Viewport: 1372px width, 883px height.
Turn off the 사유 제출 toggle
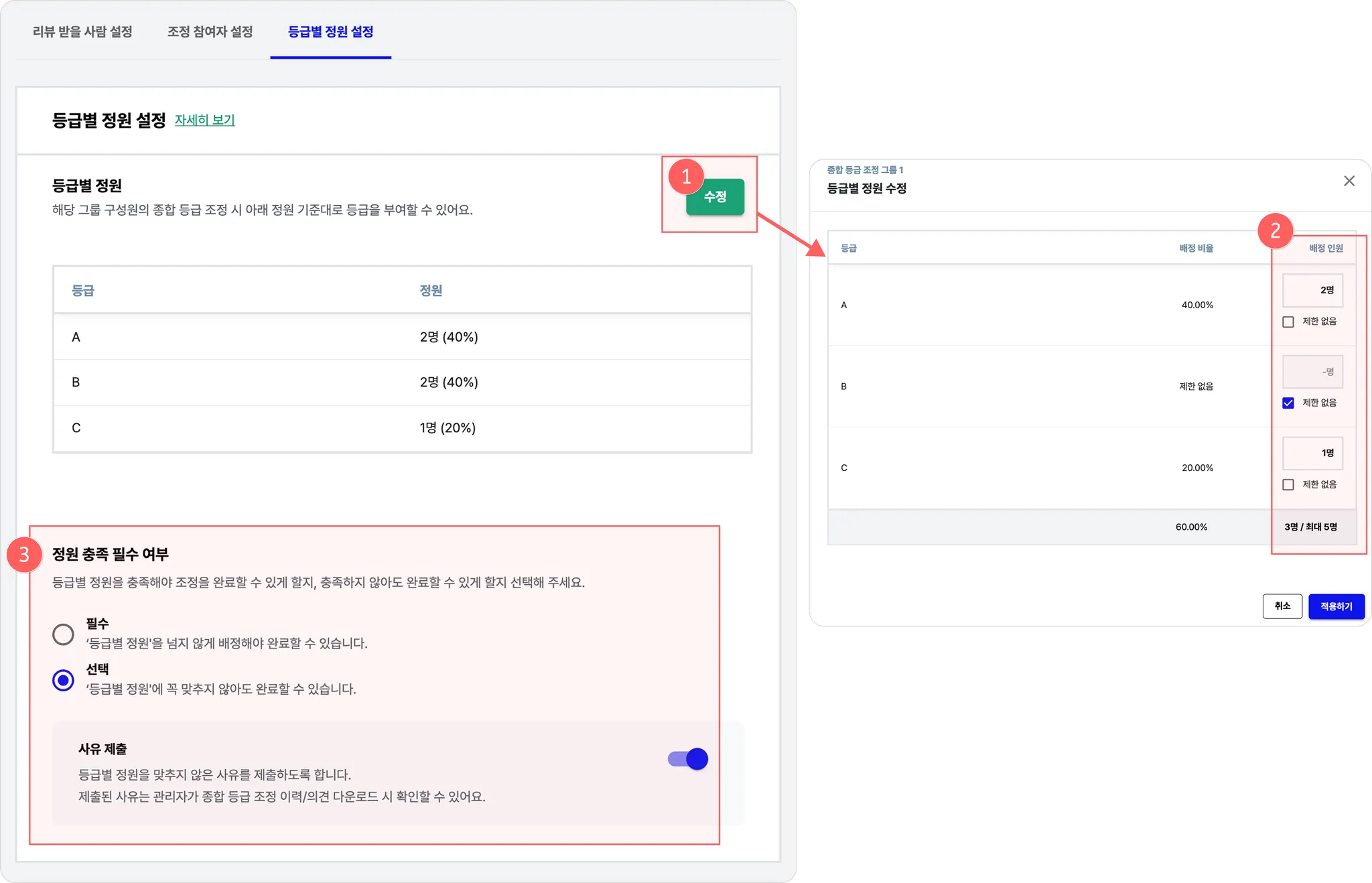tap(688, 759)
